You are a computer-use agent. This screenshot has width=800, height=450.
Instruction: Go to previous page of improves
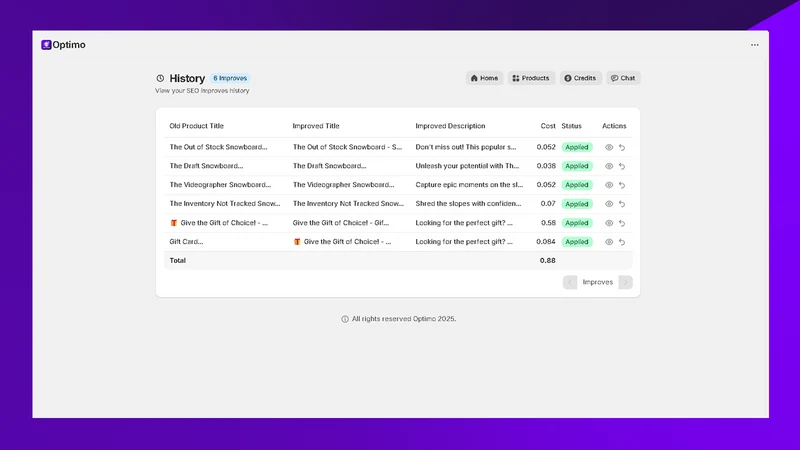pos(570,282)
